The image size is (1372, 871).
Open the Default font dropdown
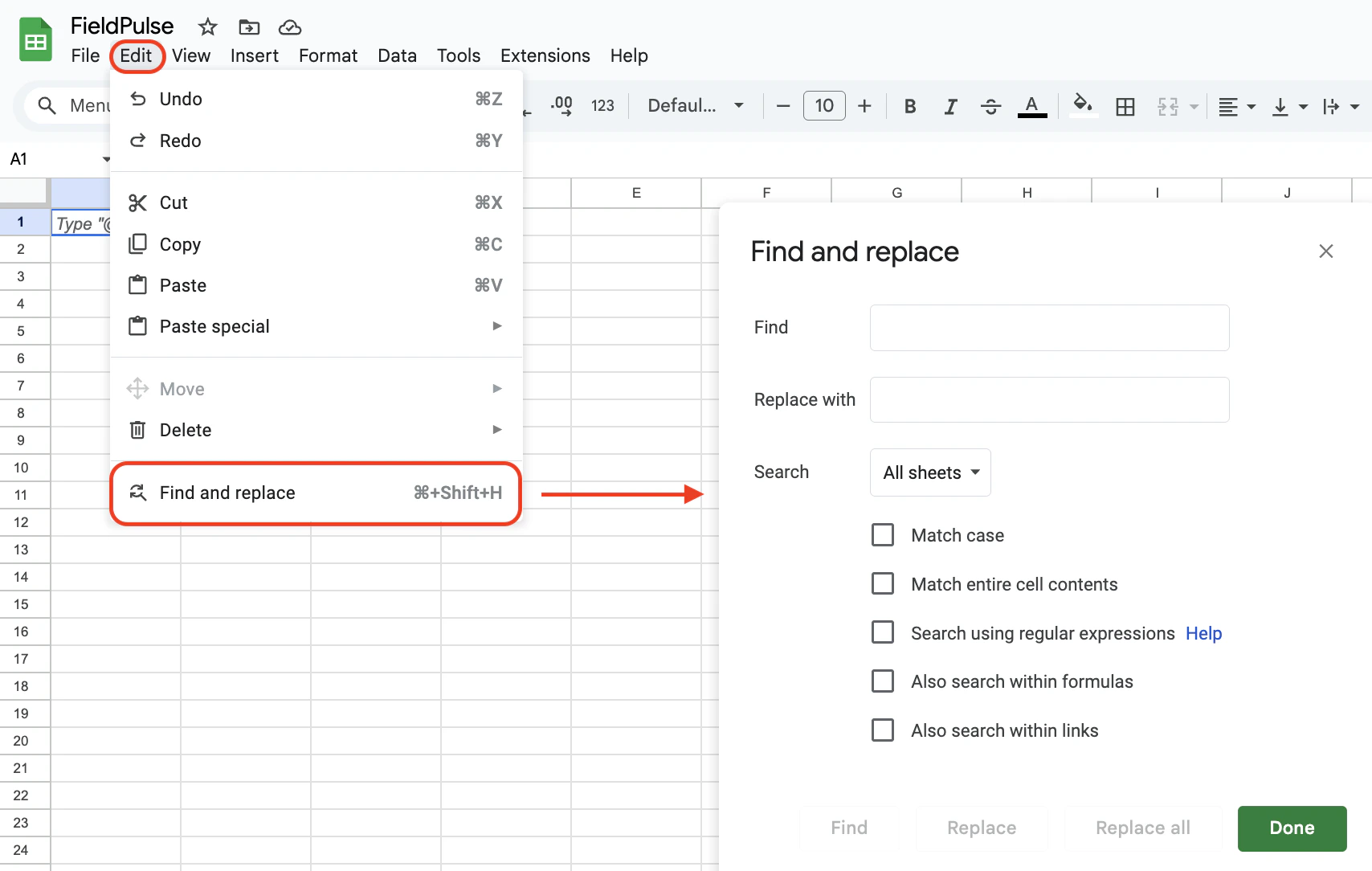(x=696, y=105)
